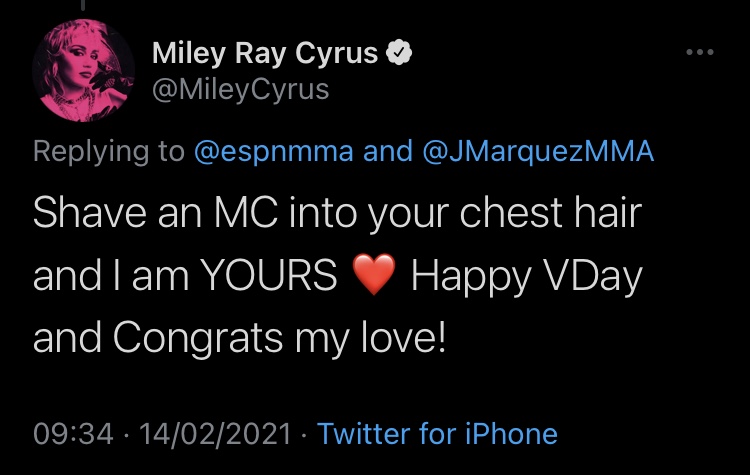Open Miley Ray Cyrus's pink profile picture
The image size is (750, 475).
click(84, 70)
